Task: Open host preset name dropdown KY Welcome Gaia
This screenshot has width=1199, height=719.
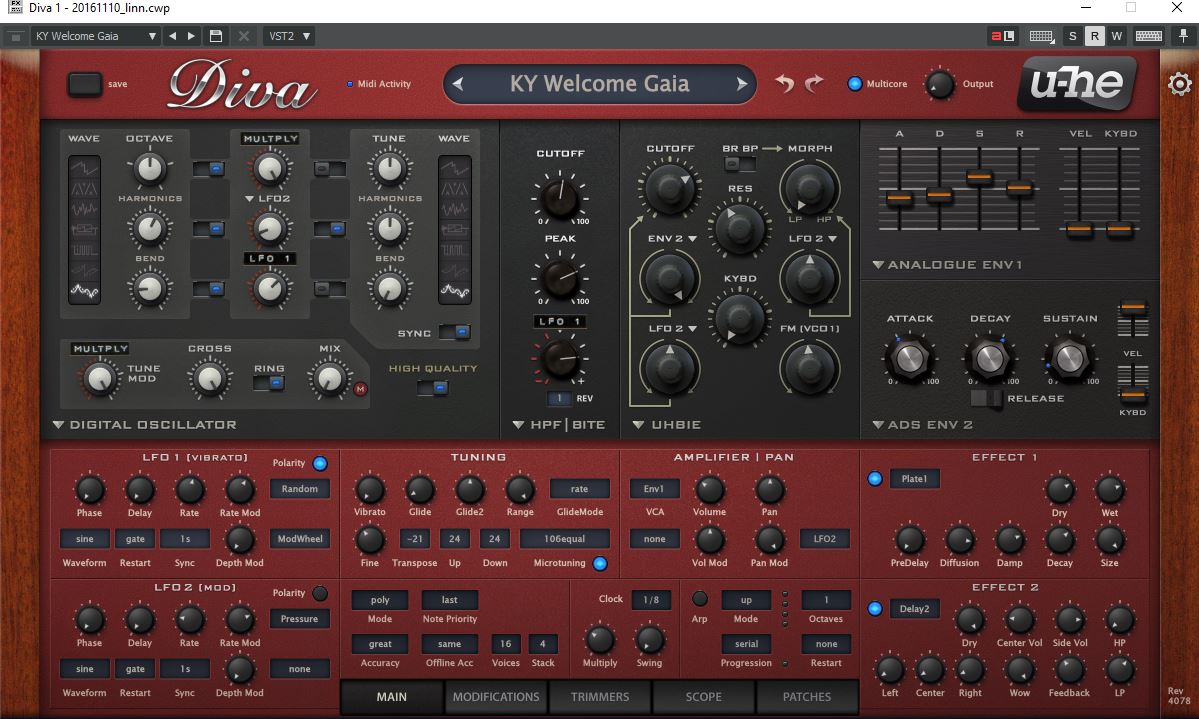Action: click(96, 36)
